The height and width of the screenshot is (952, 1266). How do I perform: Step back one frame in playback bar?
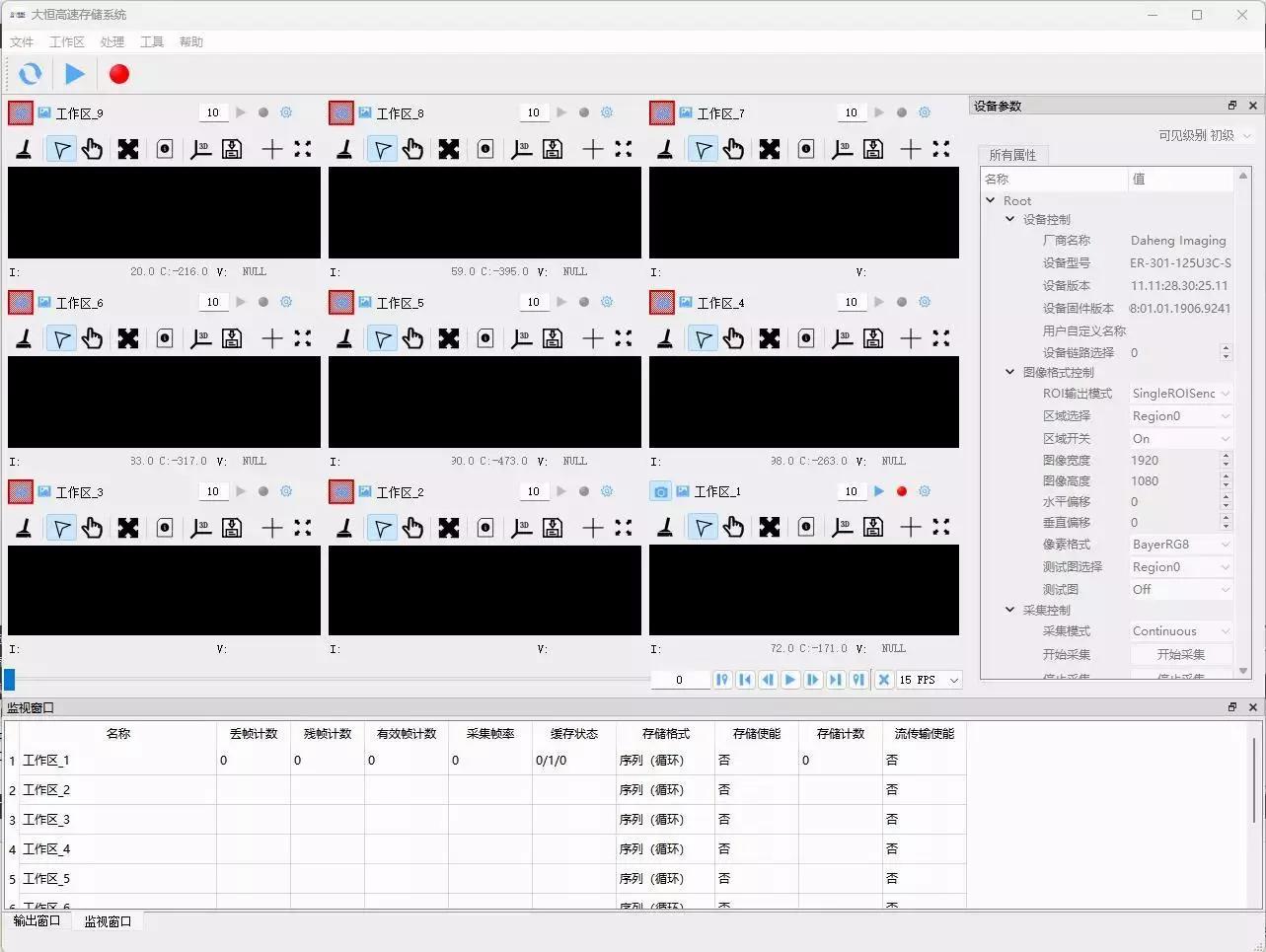click(x=768, y=680)
